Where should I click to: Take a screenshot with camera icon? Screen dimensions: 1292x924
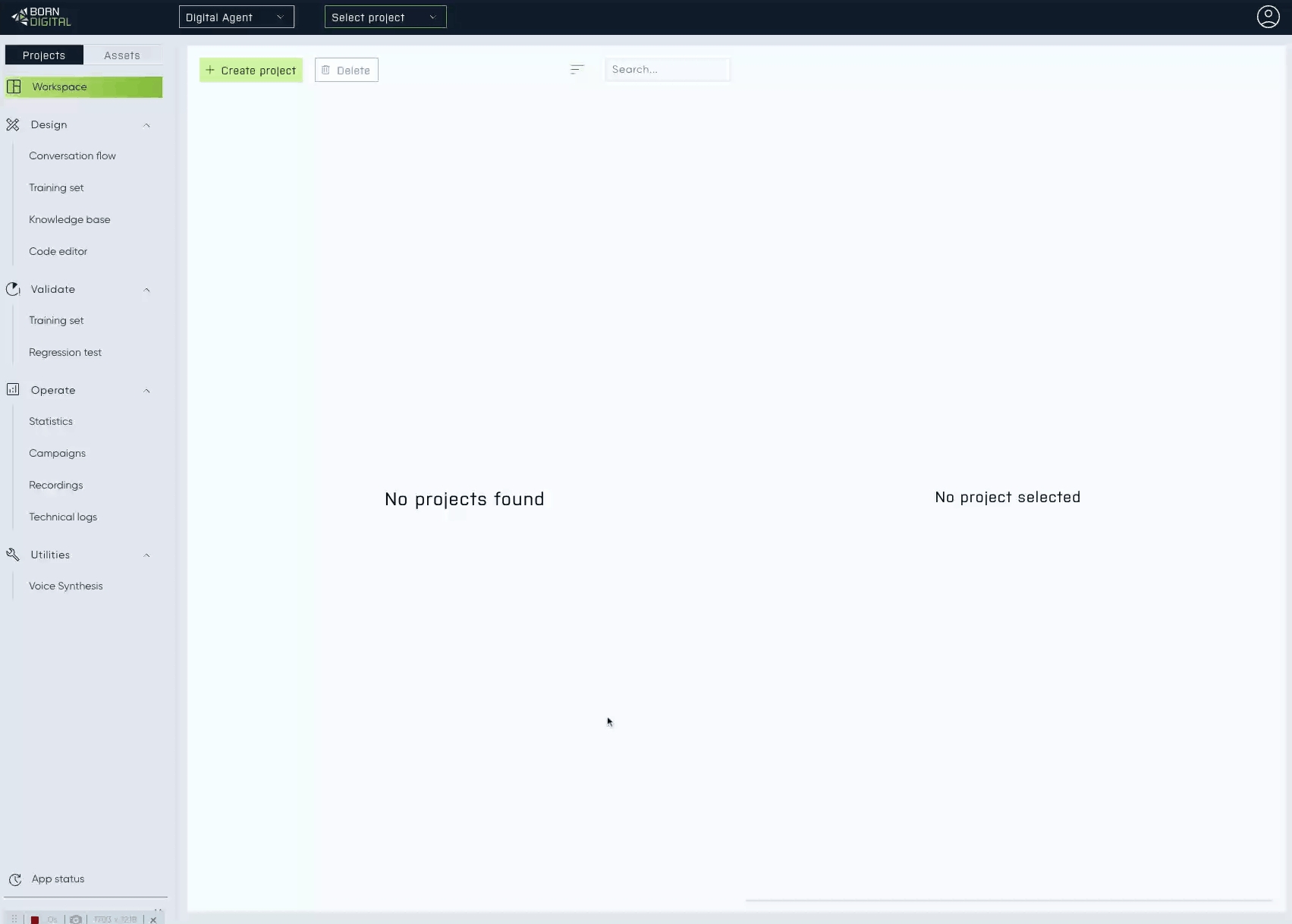tap(76, 919)
